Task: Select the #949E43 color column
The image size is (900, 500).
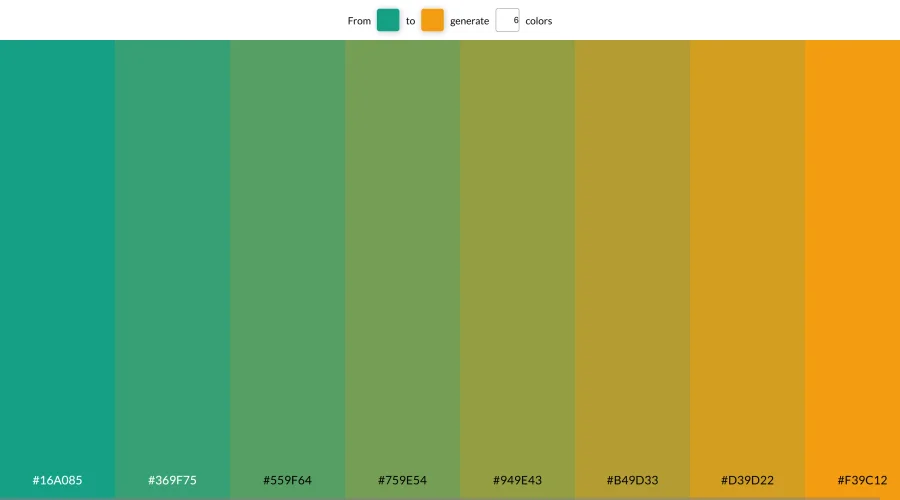Action: (x=517, y=269)
